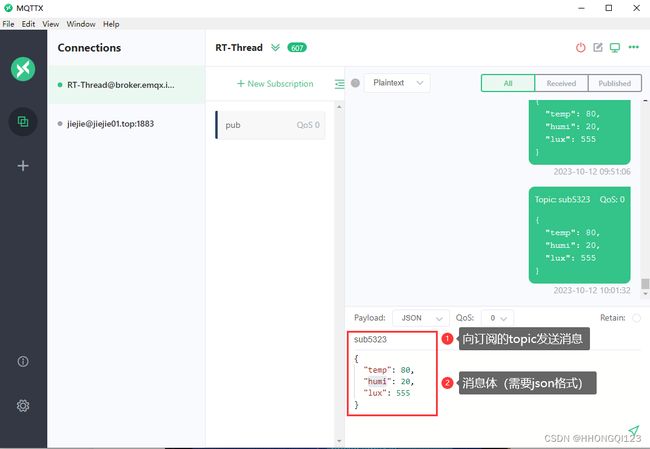This screenshot has height=449, width=650.
Task: Send the message with paper-plane icon
Action: pyautogui.click(x=633, y=431)
